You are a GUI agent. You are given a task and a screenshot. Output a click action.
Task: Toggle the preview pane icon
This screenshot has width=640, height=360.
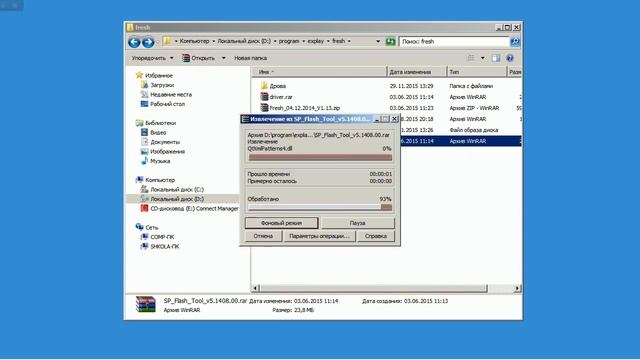[496, 58]
